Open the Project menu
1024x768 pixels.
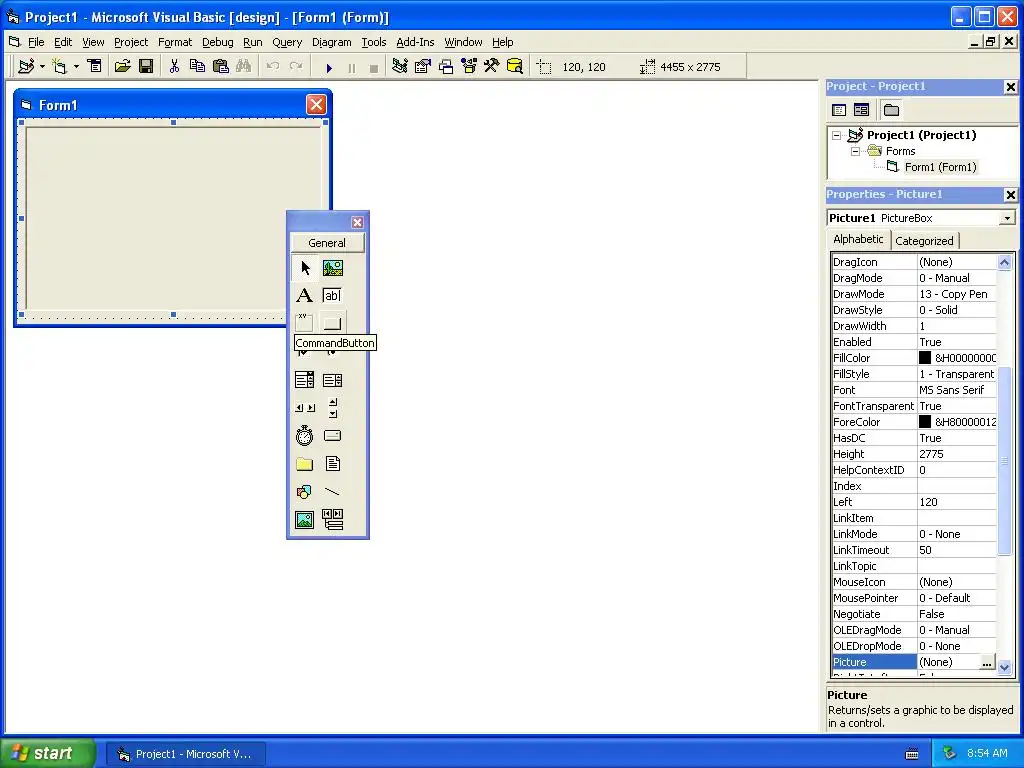[131, 42]
